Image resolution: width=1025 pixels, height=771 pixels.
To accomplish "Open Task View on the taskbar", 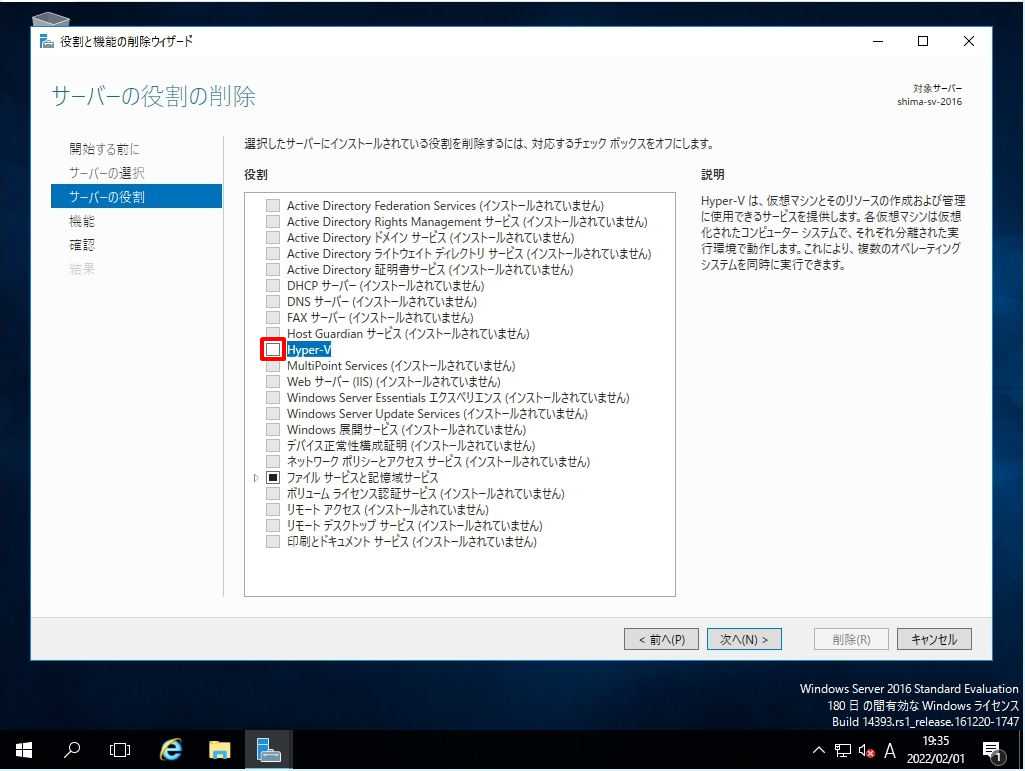I will 120,750.
